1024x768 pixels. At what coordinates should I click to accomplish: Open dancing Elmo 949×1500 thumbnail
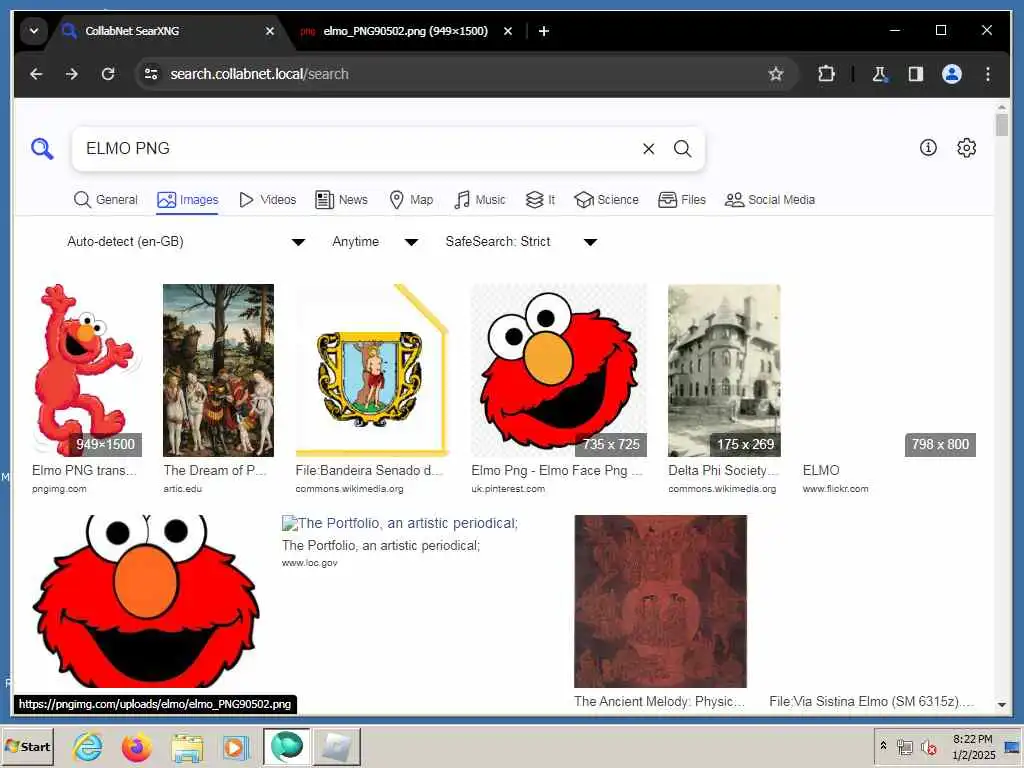tap(87, 370)
